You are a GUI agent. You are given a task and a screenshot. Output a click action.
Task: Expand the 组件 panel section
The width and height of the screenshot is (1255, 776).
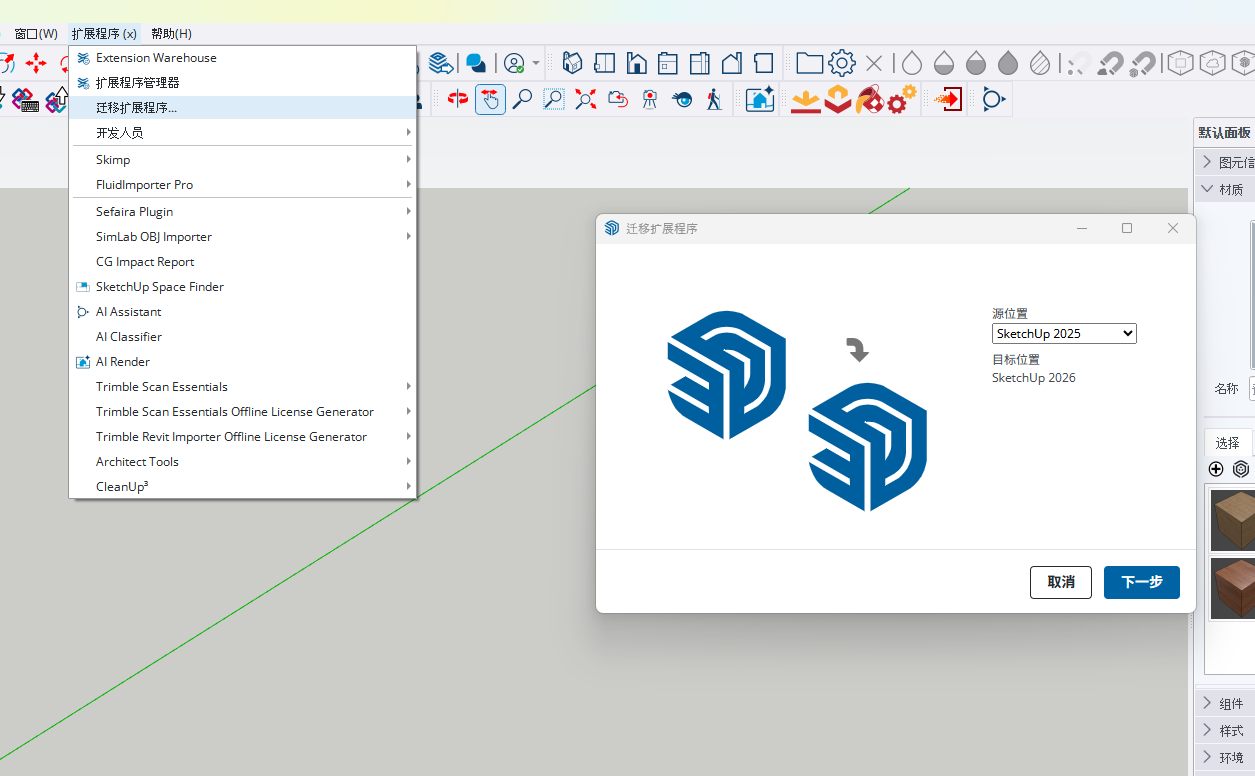point(1225,703)
